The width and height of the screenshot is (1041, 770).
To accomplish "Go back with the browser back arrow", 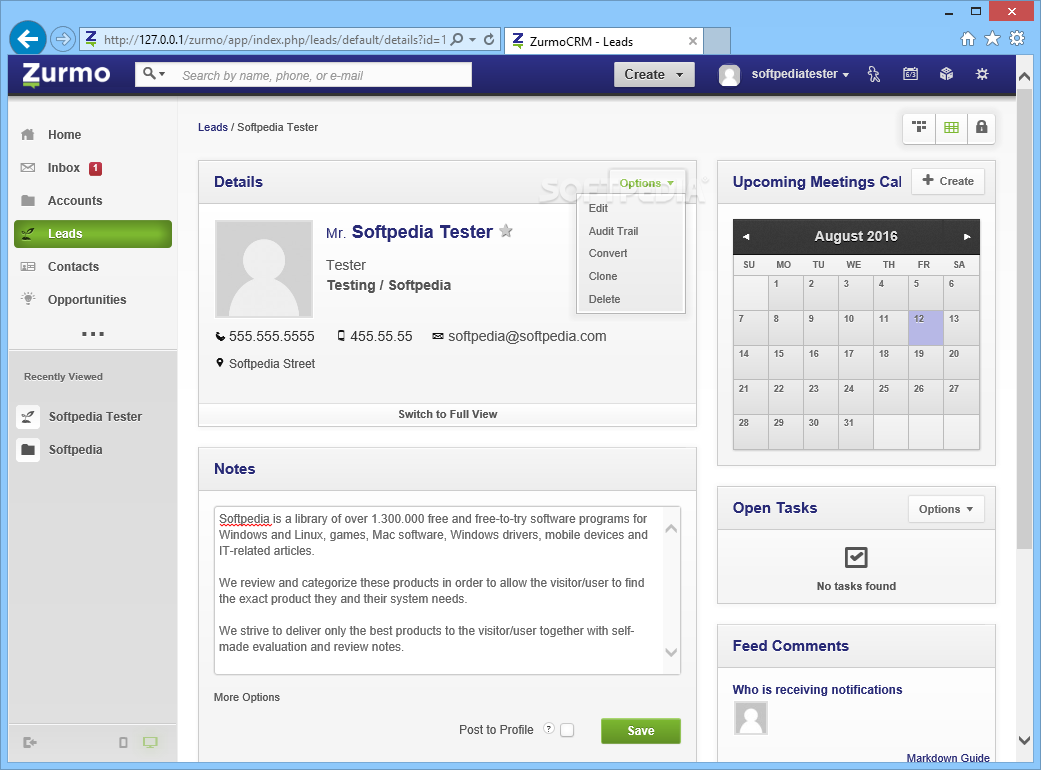I will coord(28,39).
